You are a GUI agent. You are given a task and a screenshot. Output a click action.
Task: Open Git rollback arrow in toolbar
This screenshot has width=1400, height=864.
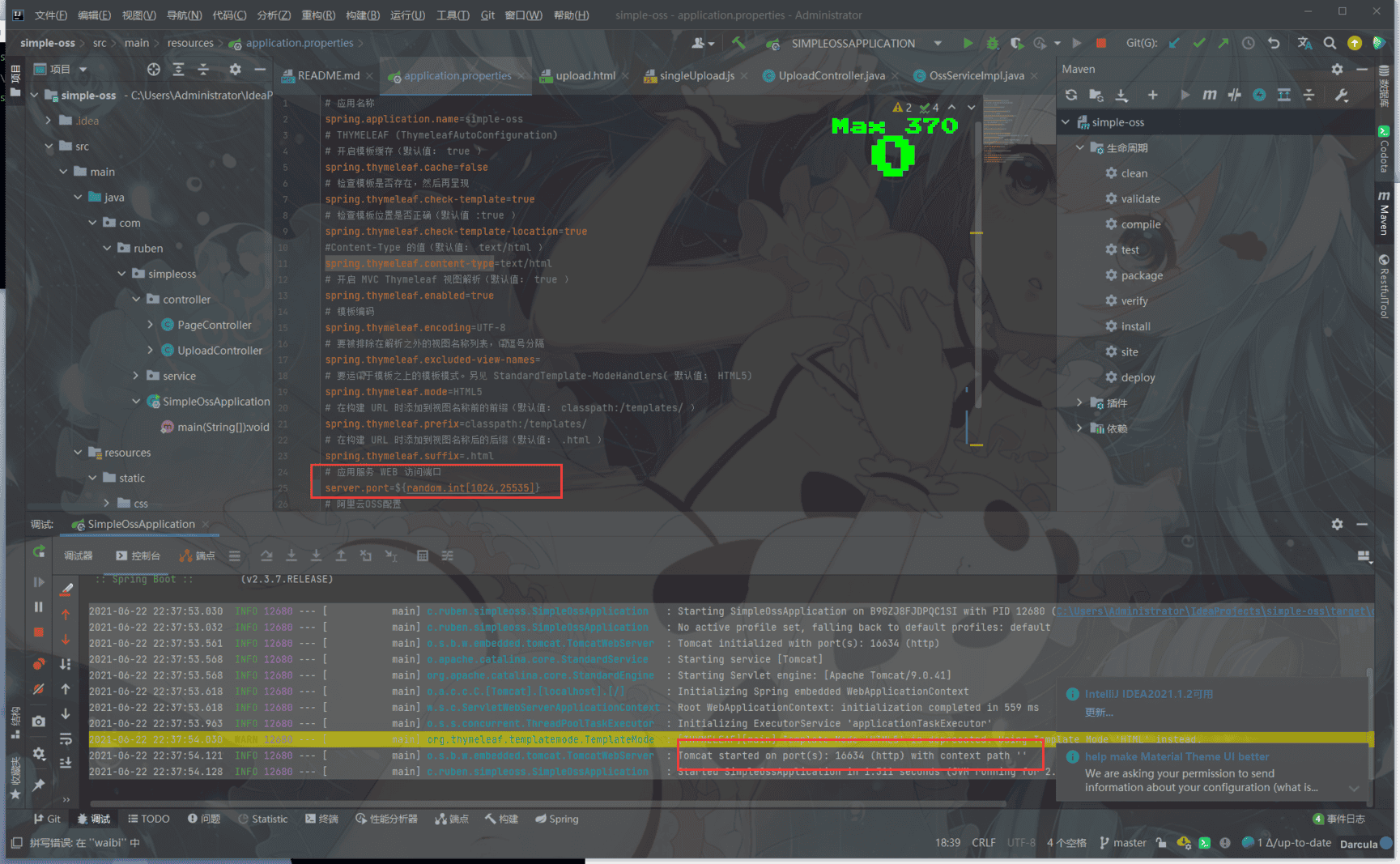[1274, 43]
